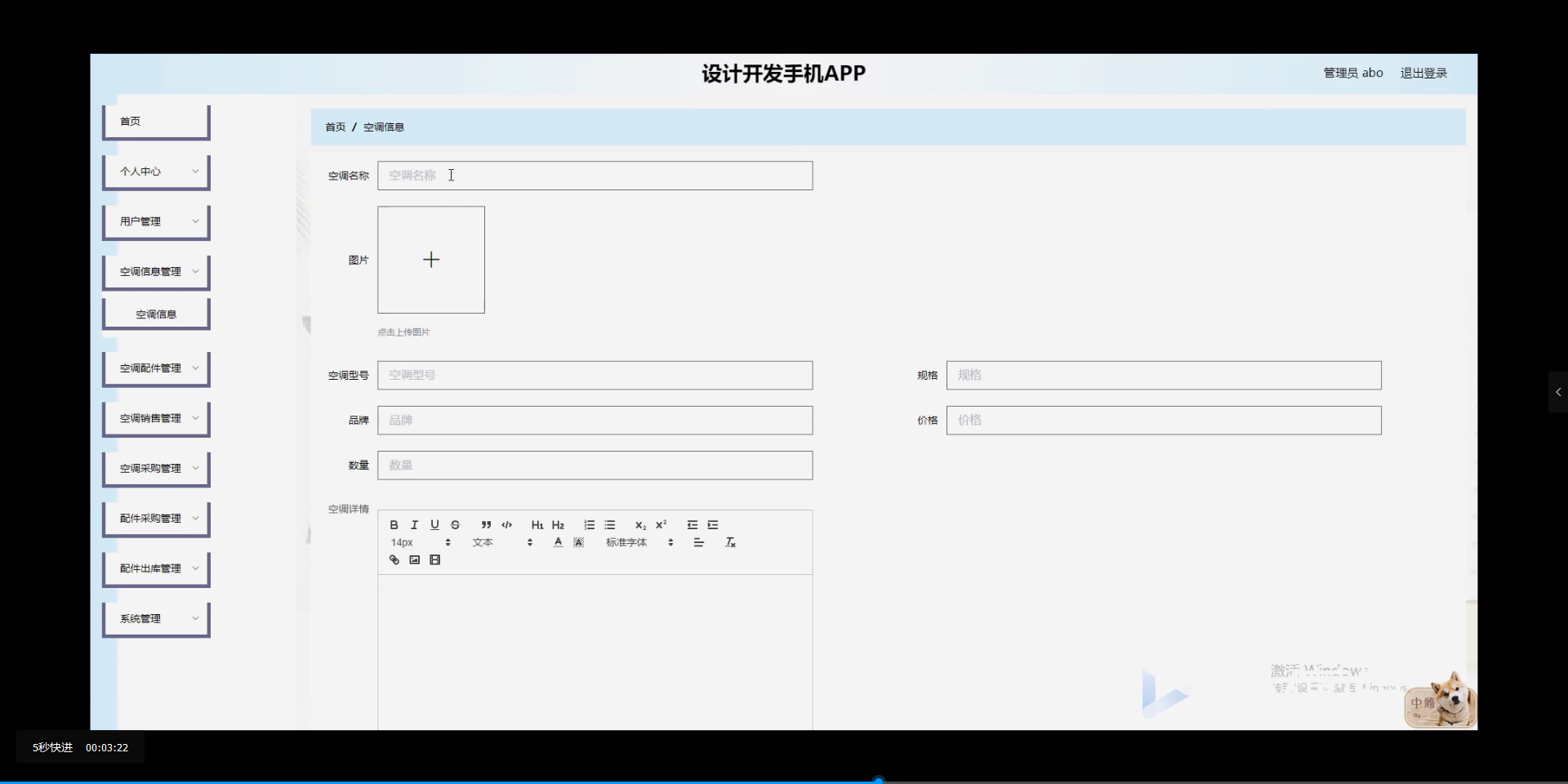This screenshot has width=1568, height=784.
Task: Insert an image via the editor toolbar
Action: (414, 559)
